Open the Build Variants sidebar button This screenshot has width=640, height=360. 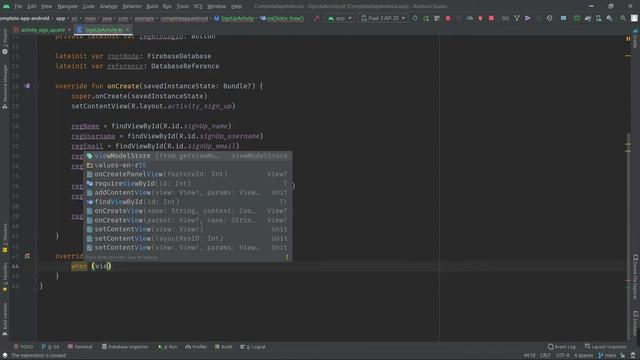coord(5,319)
